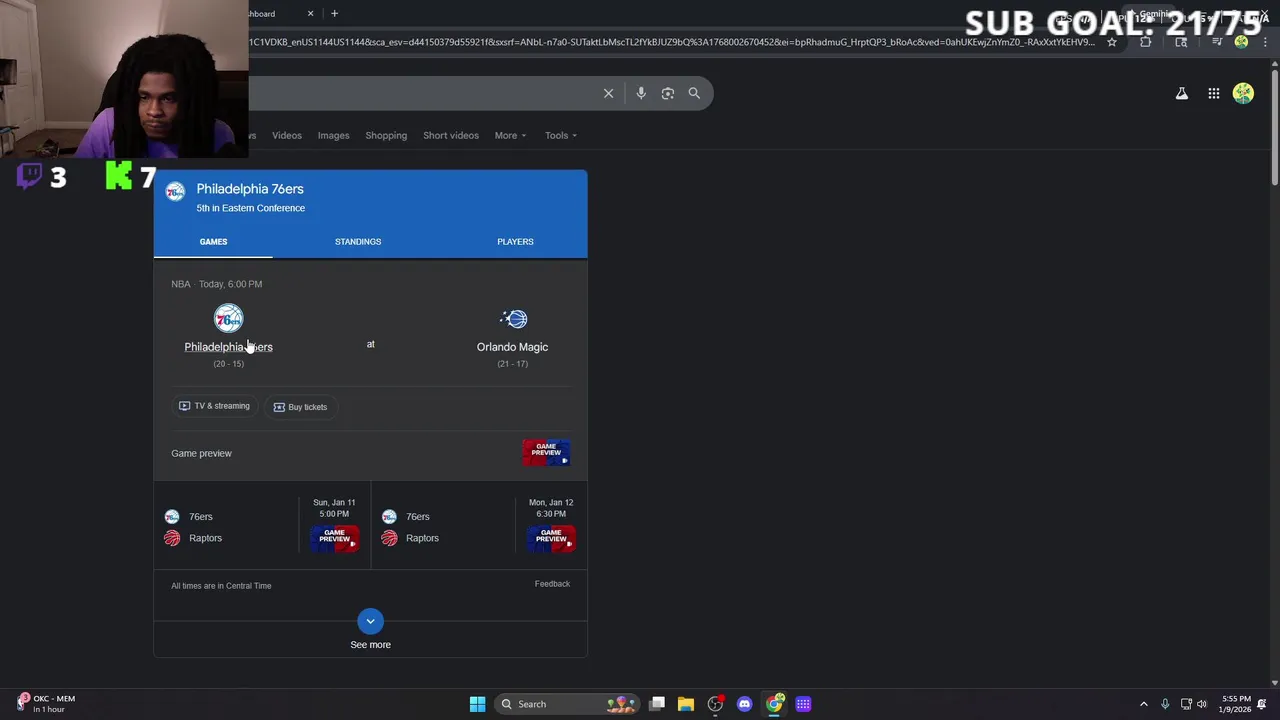Expand the More search filters dropdown
The width and height of the screenshot is (1280, 720).
point(510,135)
